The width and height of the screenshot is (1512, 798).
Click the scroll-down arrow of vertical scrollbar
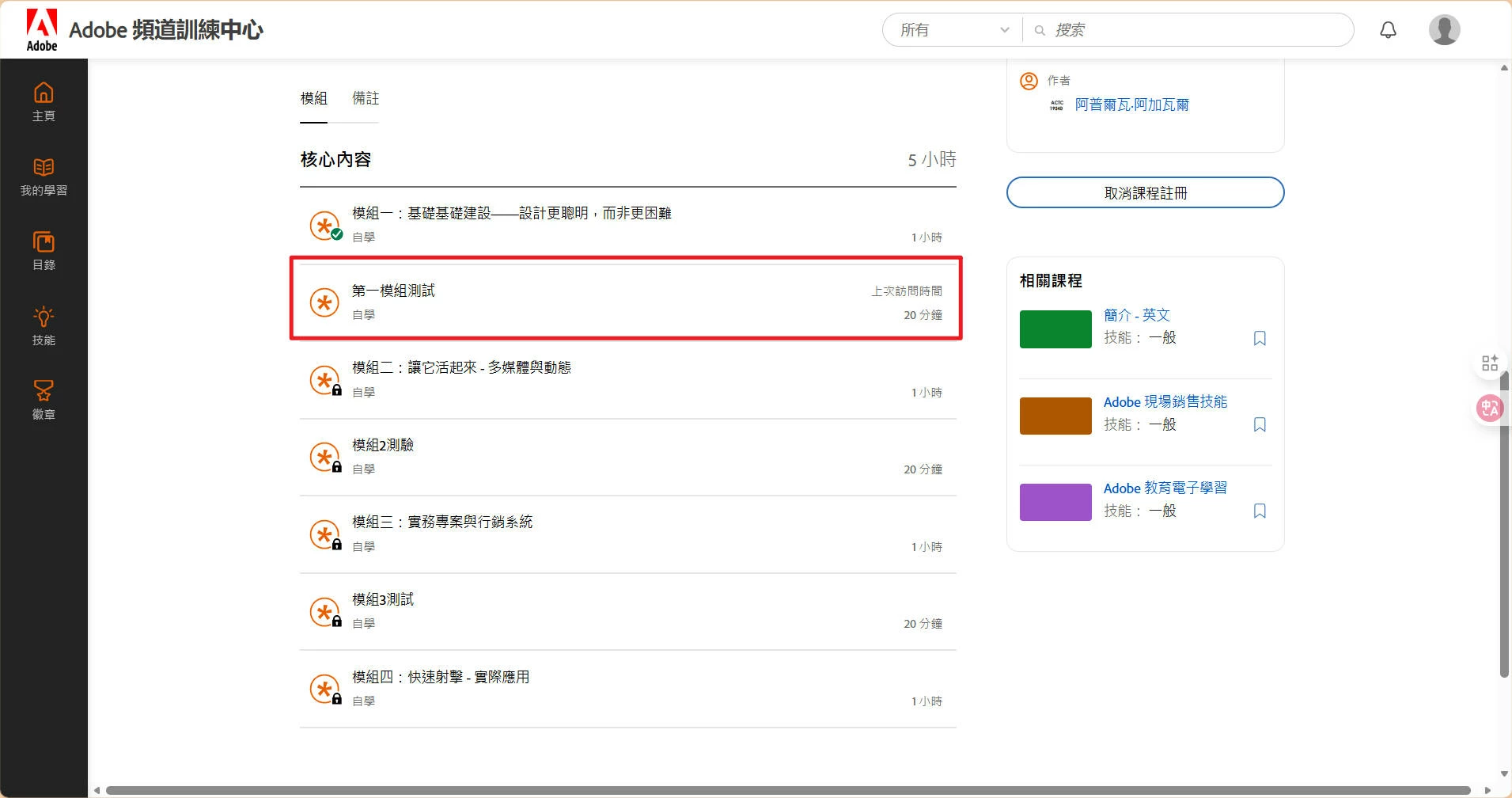pyautogui.click(x=1504, y=774)
